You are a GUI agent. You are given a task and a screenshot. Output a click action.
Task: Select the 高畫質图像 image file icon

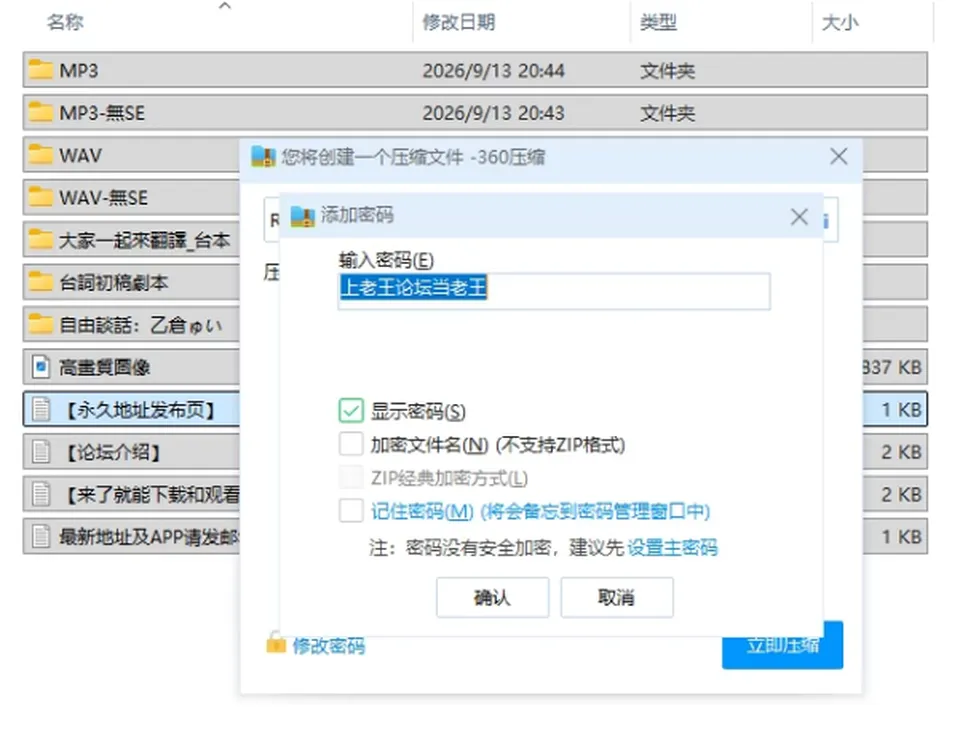tap(40, 367)
